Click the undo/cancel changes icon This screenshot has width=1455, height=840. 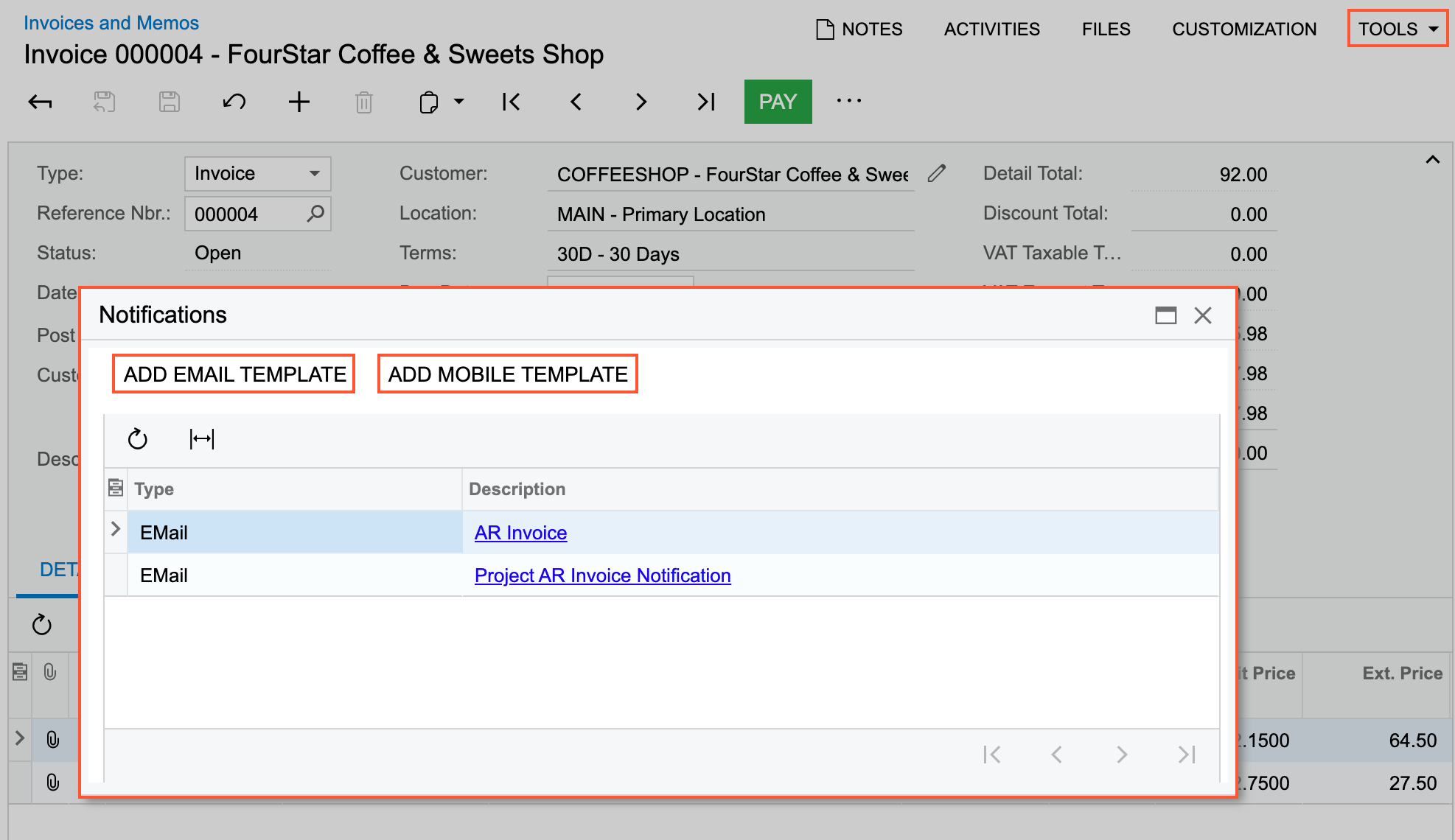click(234, 102)
